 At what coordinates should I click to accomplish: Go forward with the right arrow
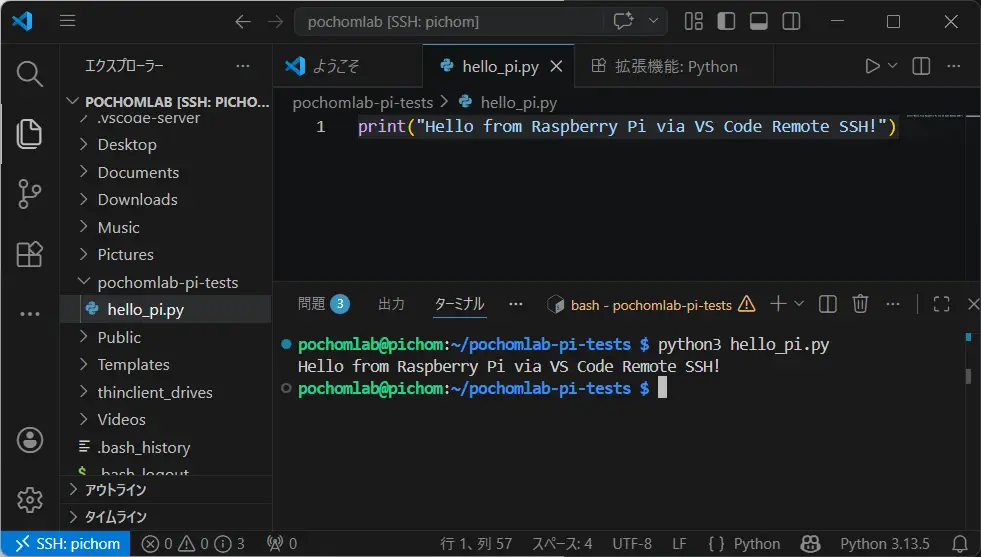pos(275,22)
